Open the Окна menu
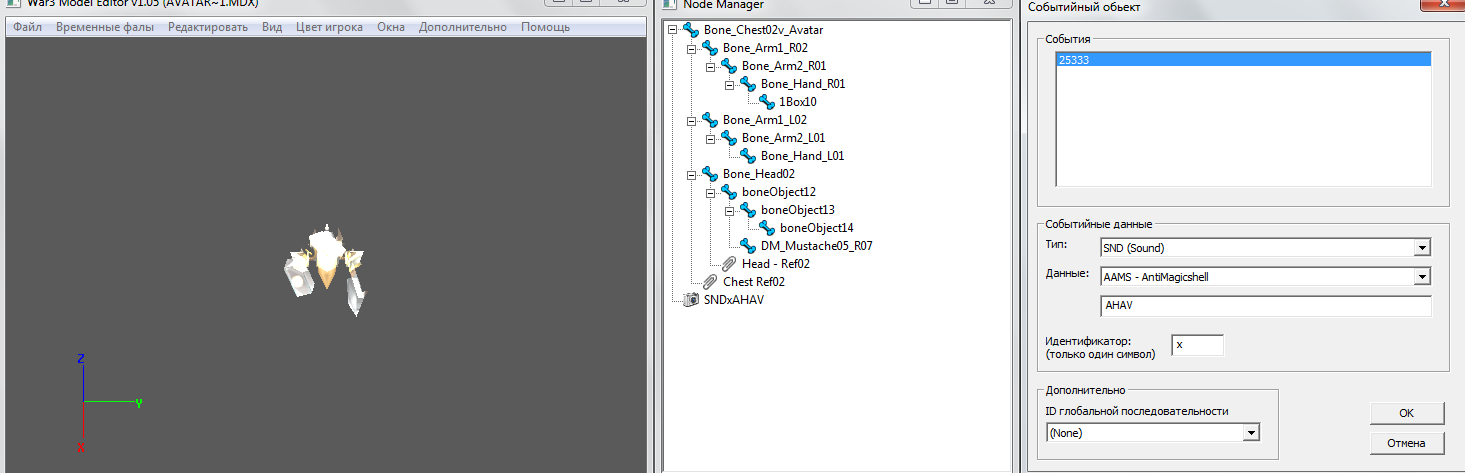1465x473 pixels. [x=391, y=27]
